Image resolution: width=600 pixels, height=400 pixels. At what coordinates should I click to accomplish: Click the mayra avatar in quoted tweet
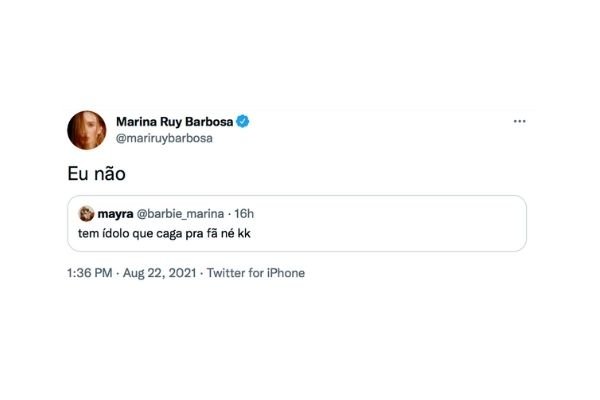[86, 214]
